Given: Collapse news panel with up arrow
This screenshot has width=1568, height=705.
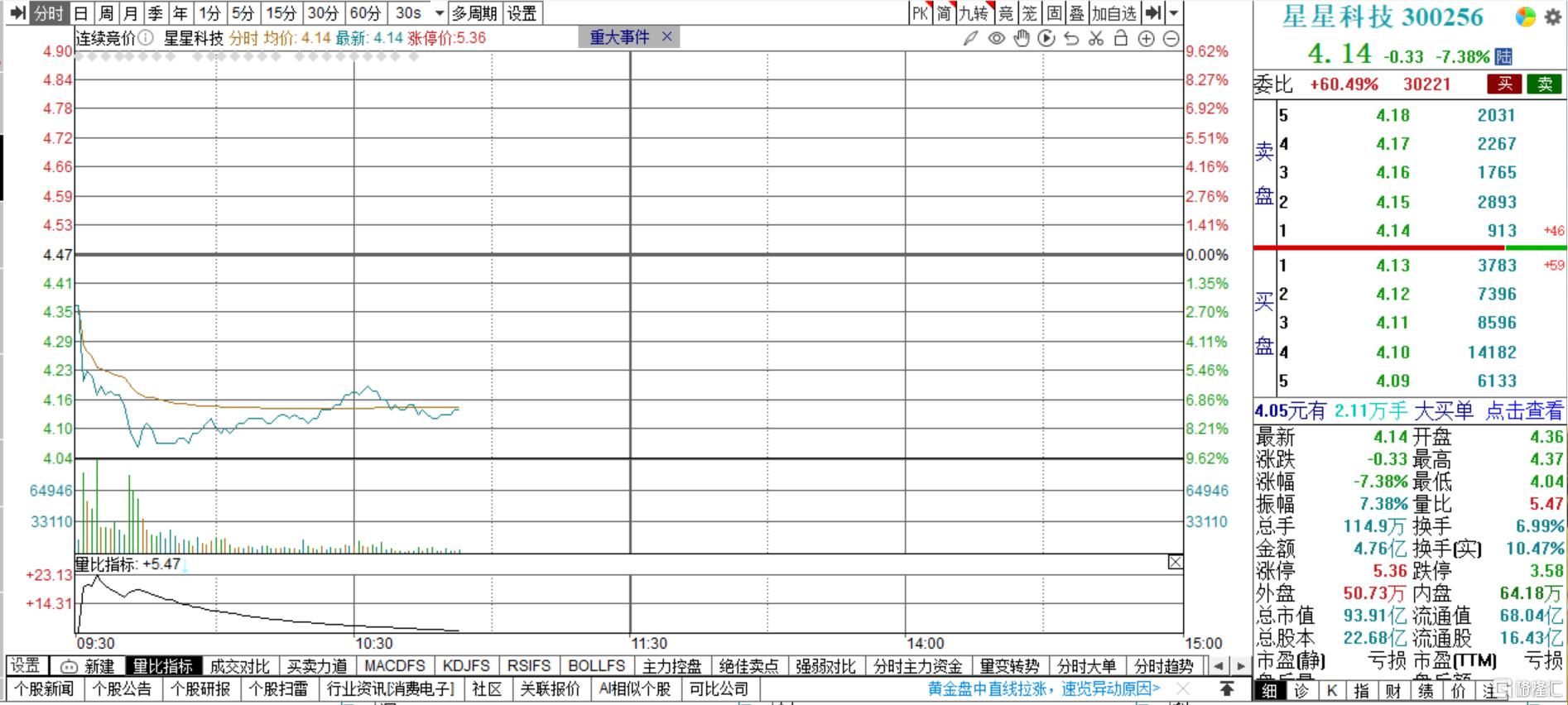Looking at the screenshot, I should tap(1227, 688).
